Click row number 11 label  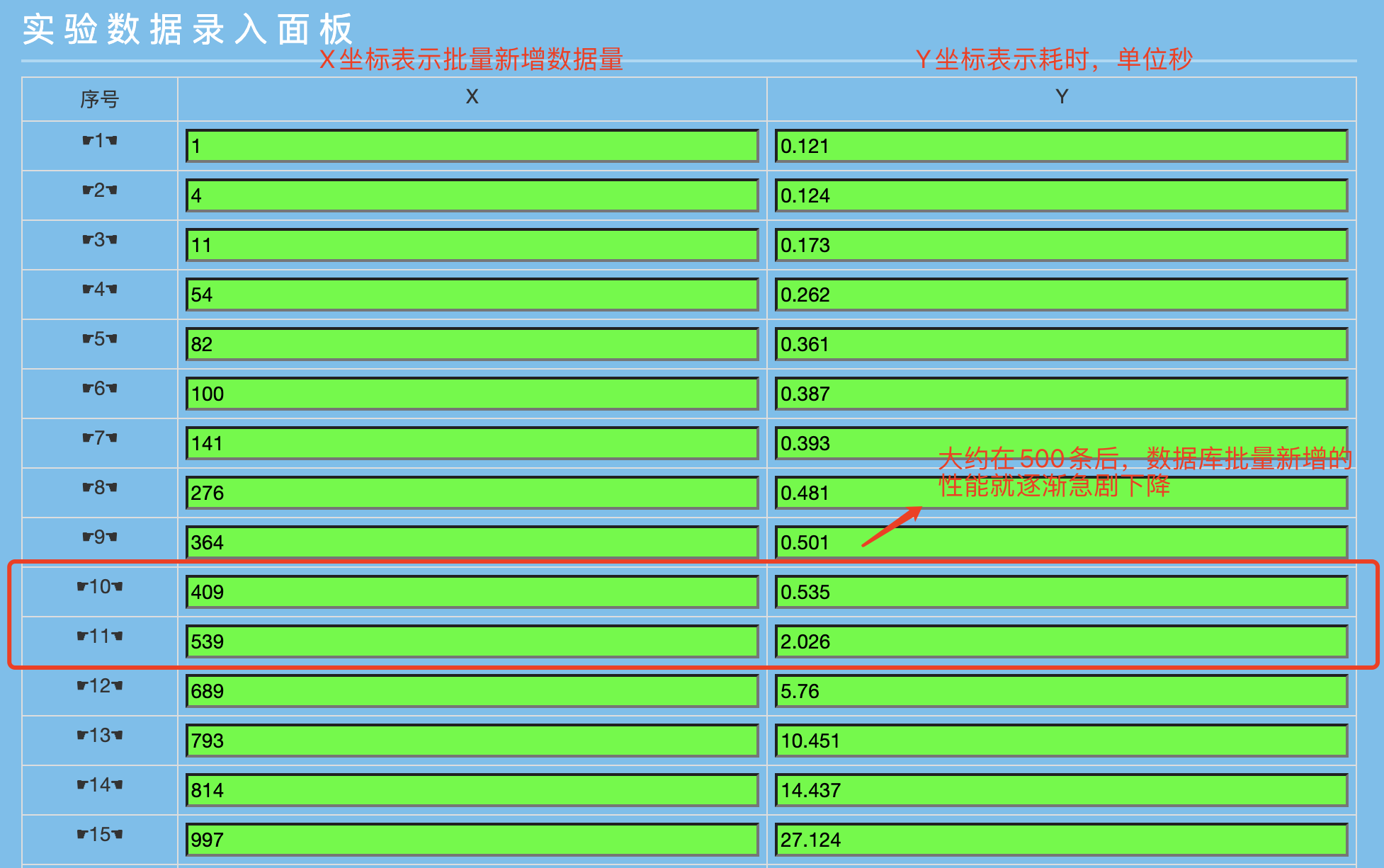[99, 636]
